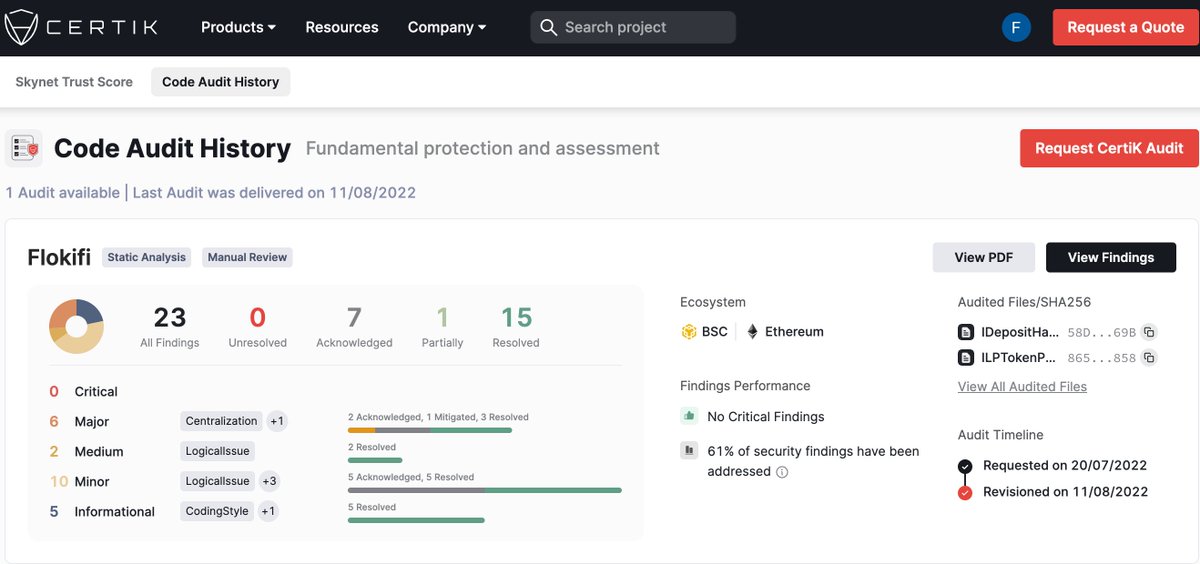Click the Code Audit History checklist icon
This screenshot has width=1200, height=564.
[24, 148]
